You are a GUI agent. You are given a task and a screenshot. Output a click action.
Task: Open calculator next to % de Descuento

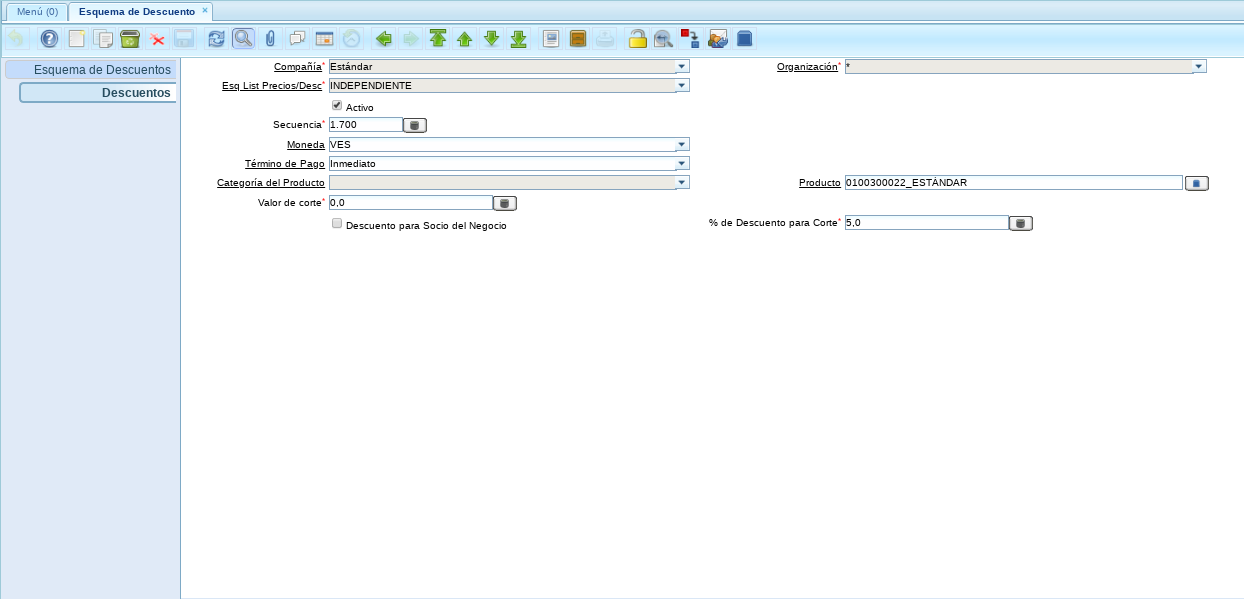pyautogui.click(x=1021, y=223)
